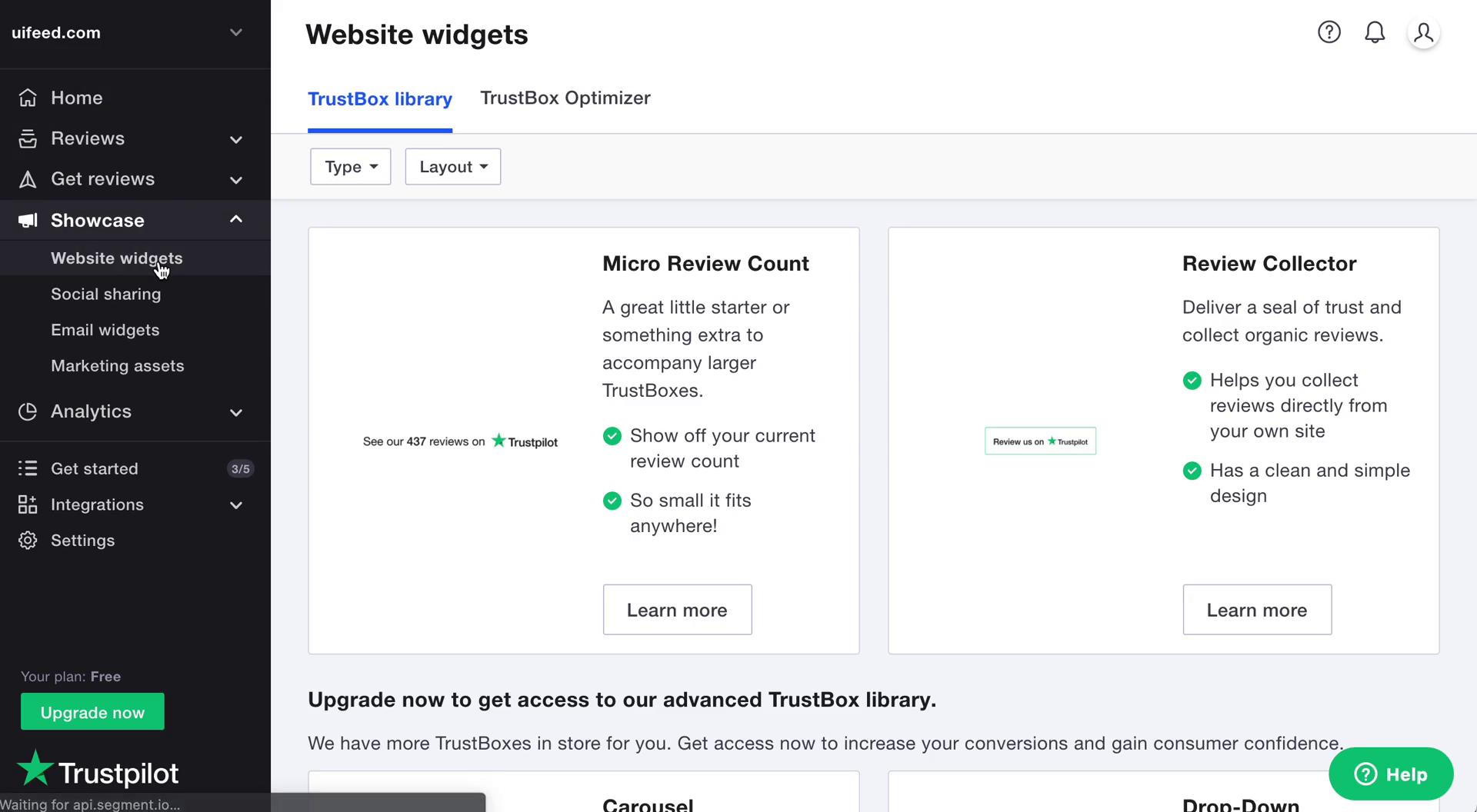
Task: Open Marketing assets menu item
Action: click(118, 366)
